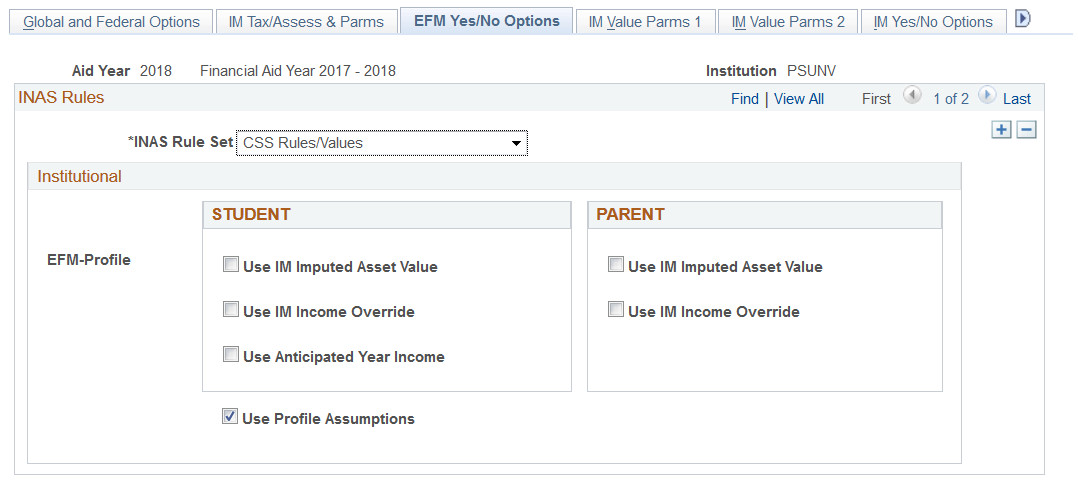Add a new row with plus icon
This screenshot has height=482, width=1078.
1002,130
